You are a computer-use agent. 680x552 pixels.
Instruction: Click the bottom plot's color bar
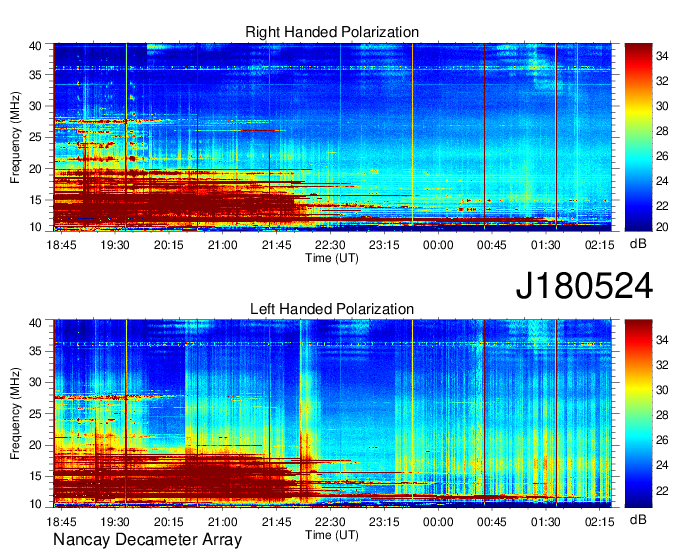point(638,414)
